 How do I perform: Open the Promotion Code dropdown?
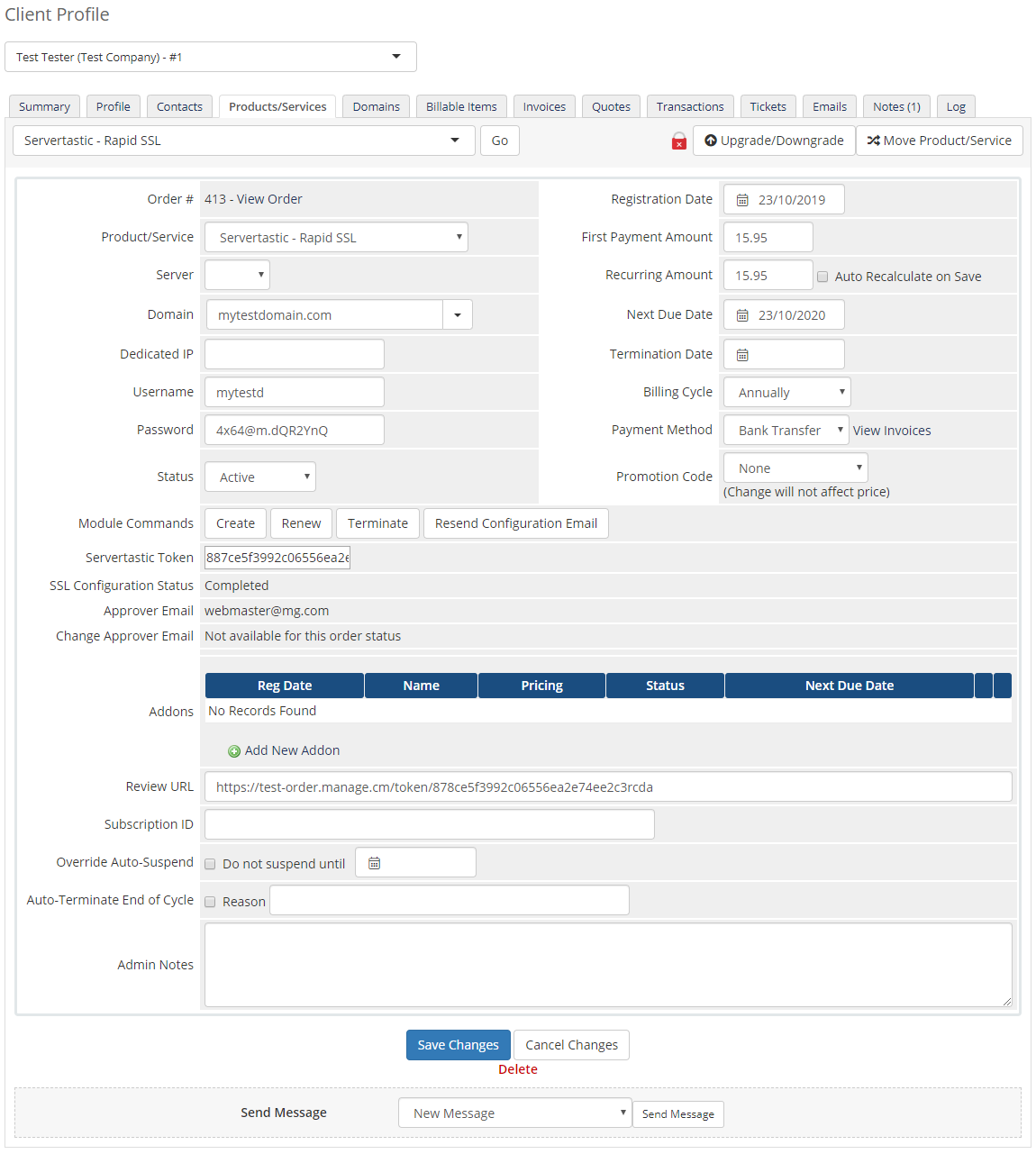[795, 468]
